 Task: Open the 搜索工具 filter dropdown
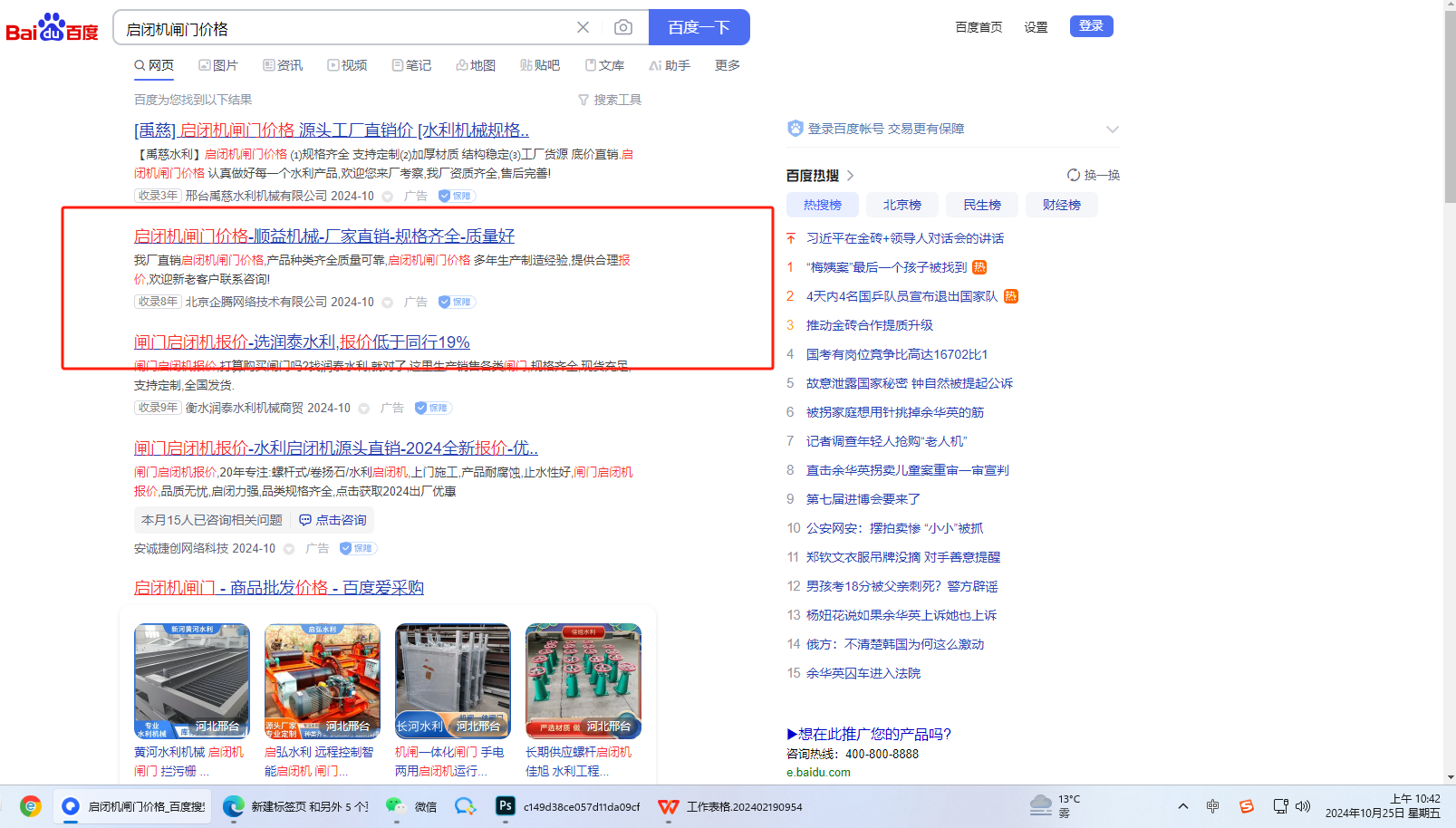coord(610,100)
